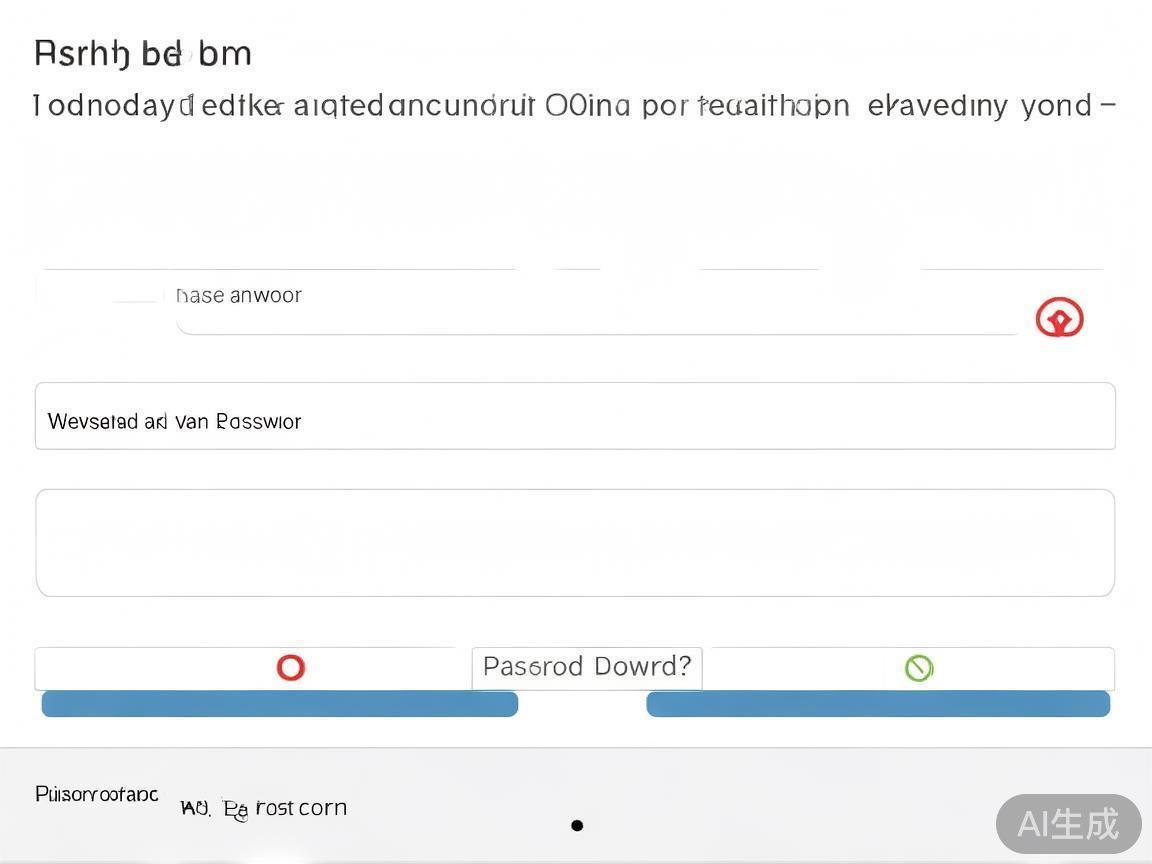Open the "rost corn" footer link
Viewport: 1152px width, 864px height.
[x=301, y=808]
